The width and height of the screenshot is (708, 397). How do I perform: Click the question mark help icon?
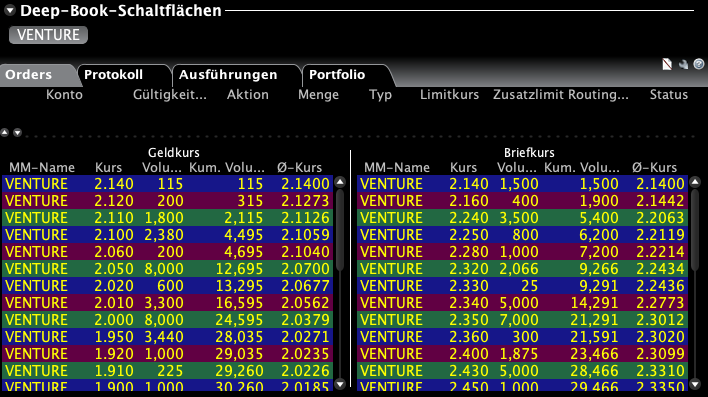pos(699,64)
